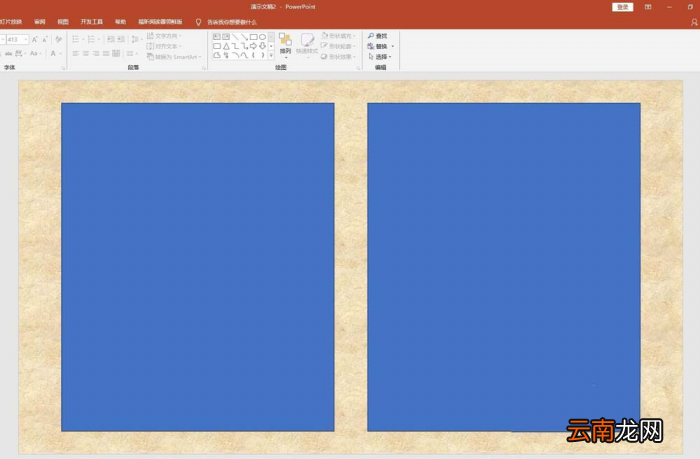This screenshot has width=700, height=459.
Task: Open the Developer (开发工具) tab
Action: pos(92,22)
